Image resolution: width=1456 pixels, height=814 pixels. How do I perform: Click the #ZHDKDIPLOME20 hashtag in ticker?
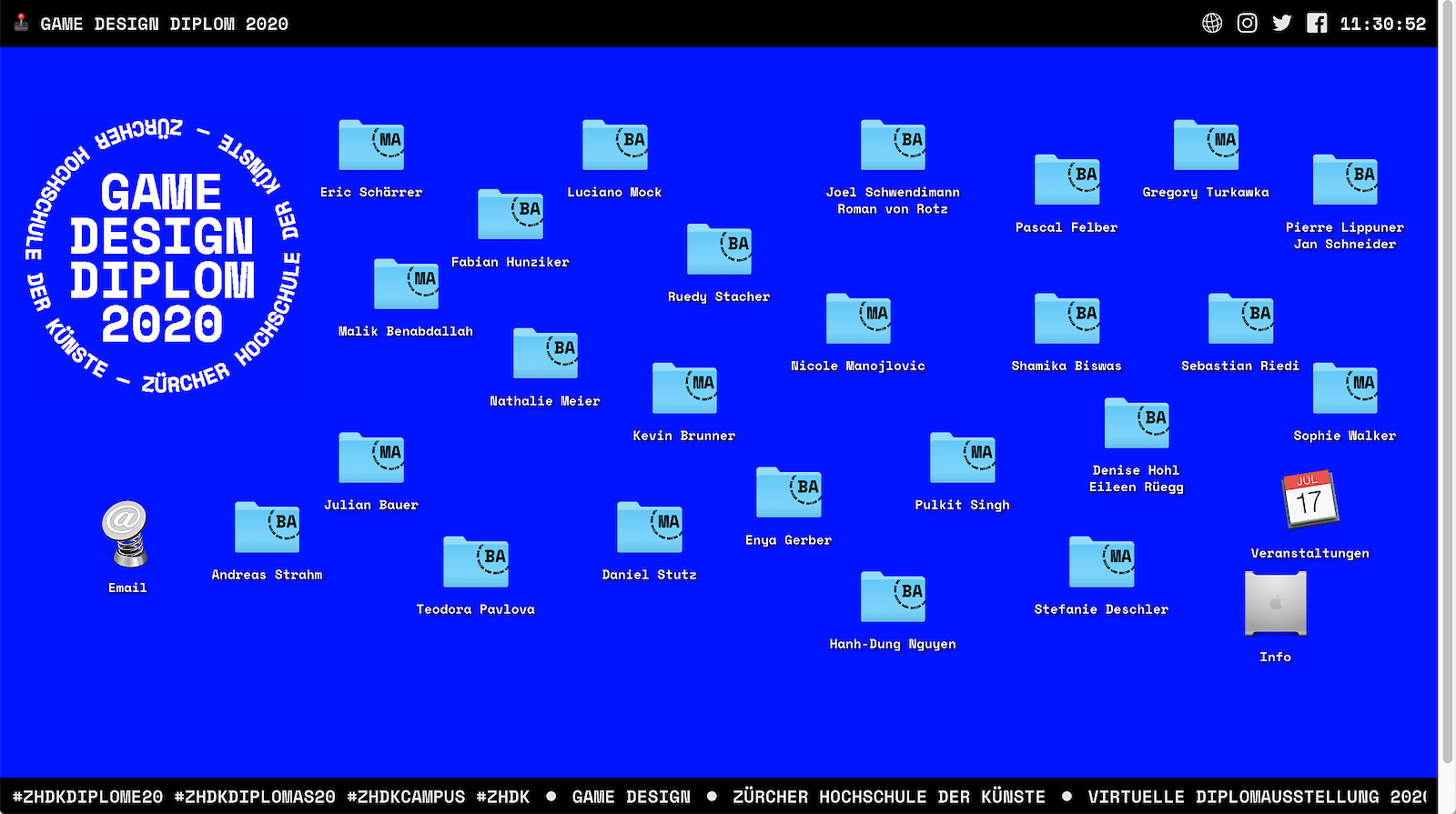(x=87, y=797)
